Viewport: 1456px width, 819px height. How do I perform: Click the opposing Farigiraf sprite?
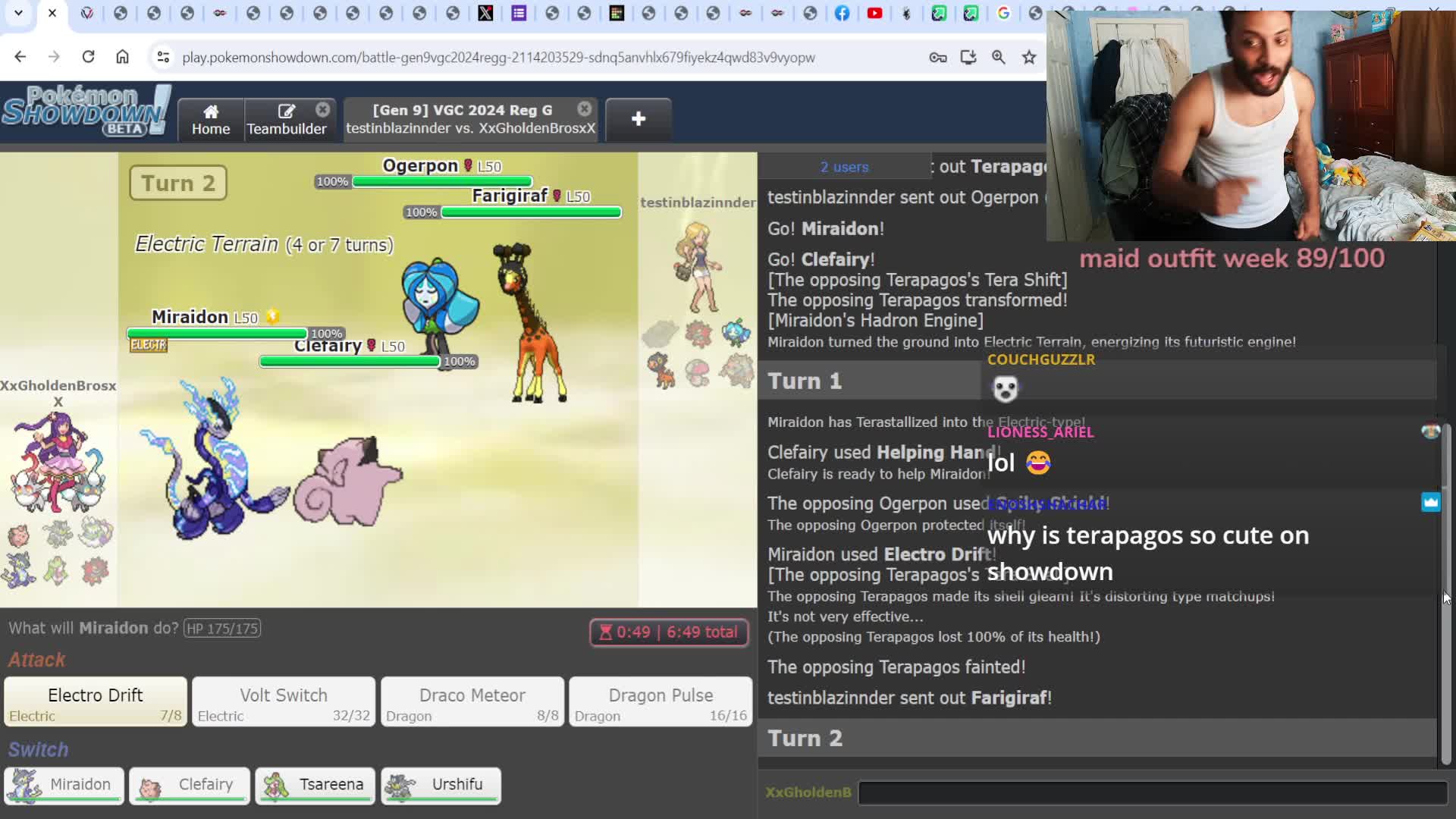coord(529,322)
